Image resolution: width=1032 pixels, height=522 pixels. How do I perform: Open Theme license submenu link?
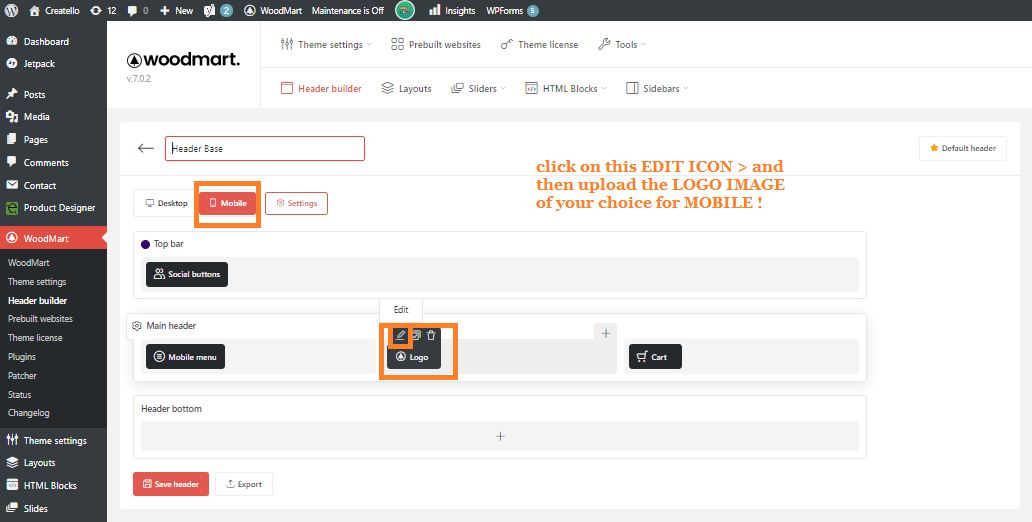(35, 338)
